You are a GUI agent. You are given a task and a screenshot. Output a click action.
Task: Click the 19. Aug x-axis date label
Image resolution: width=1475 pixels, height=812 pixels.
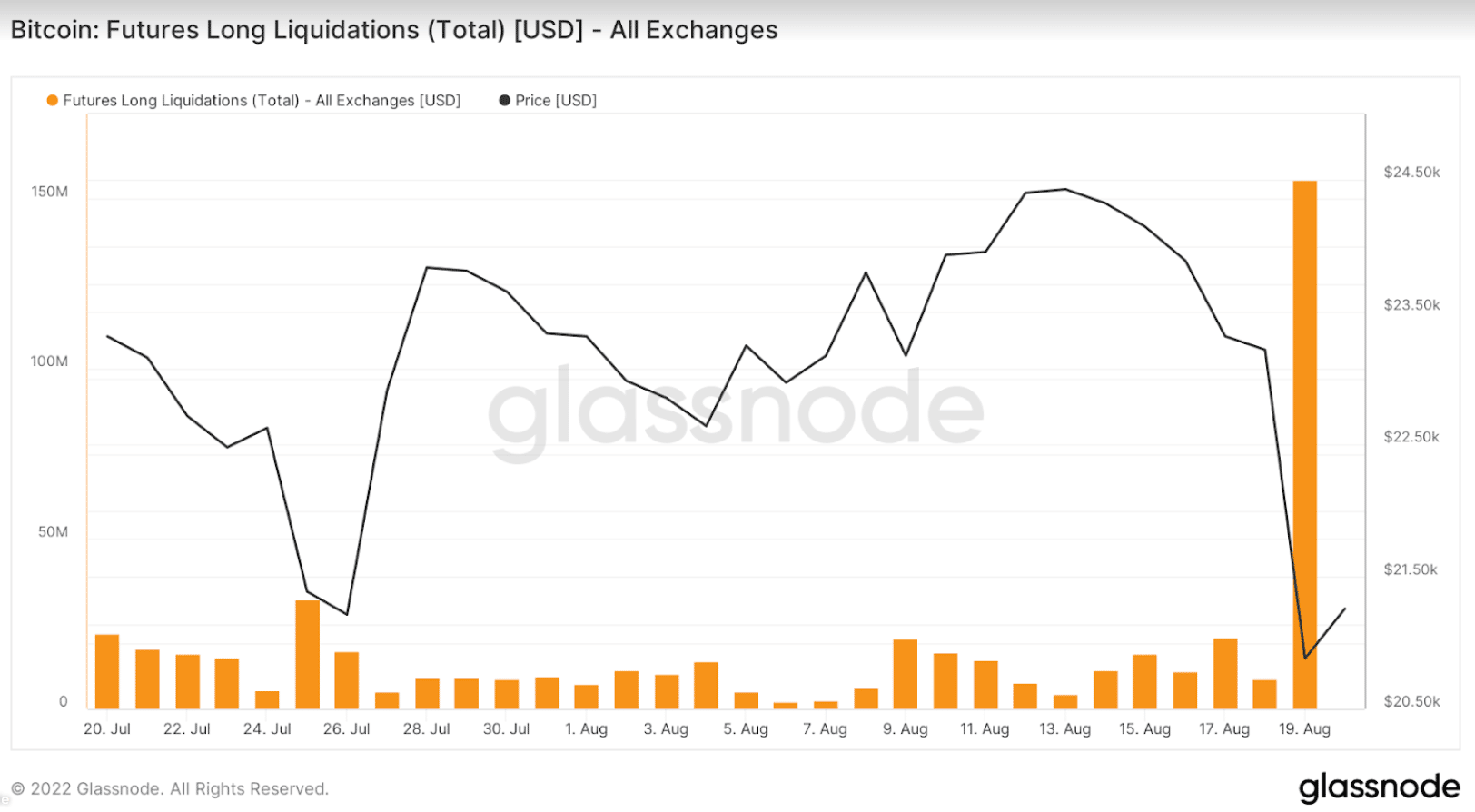1304,728
